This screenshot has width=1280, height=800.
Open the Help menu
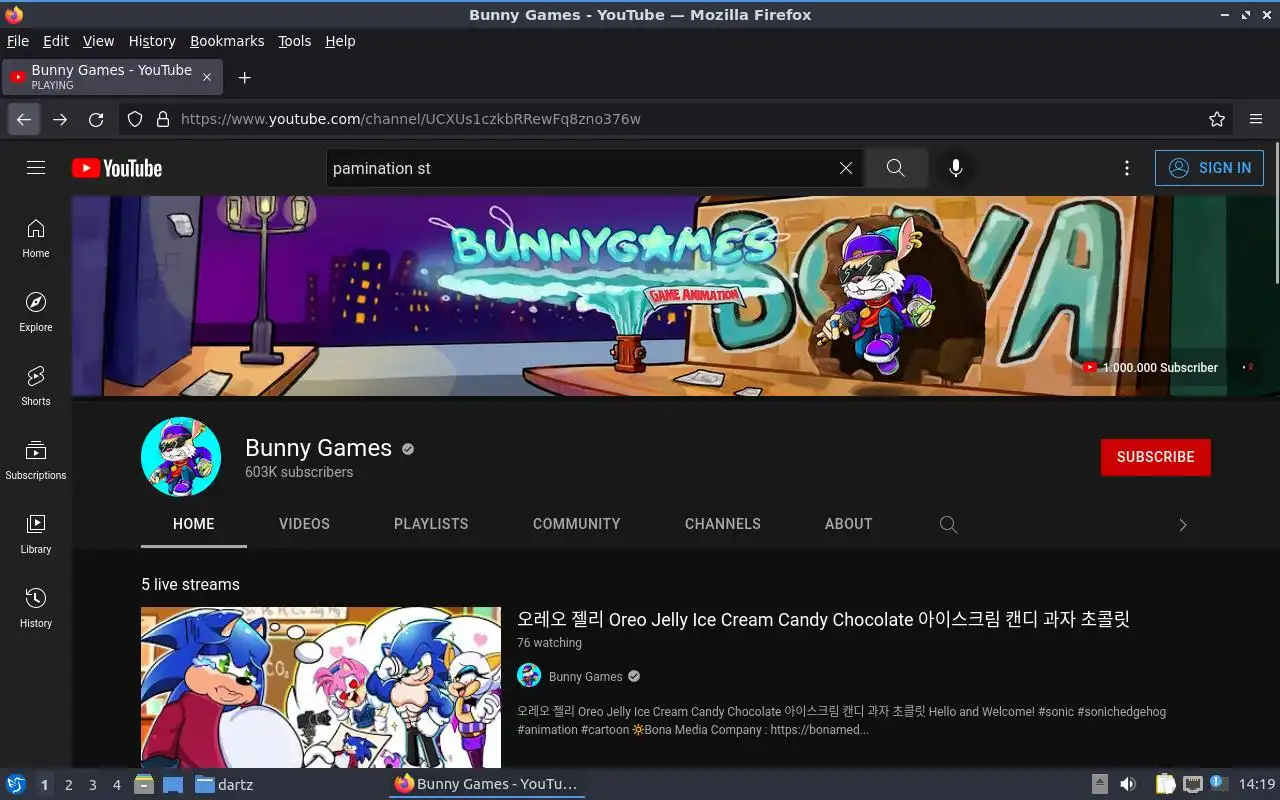point(340,41)
